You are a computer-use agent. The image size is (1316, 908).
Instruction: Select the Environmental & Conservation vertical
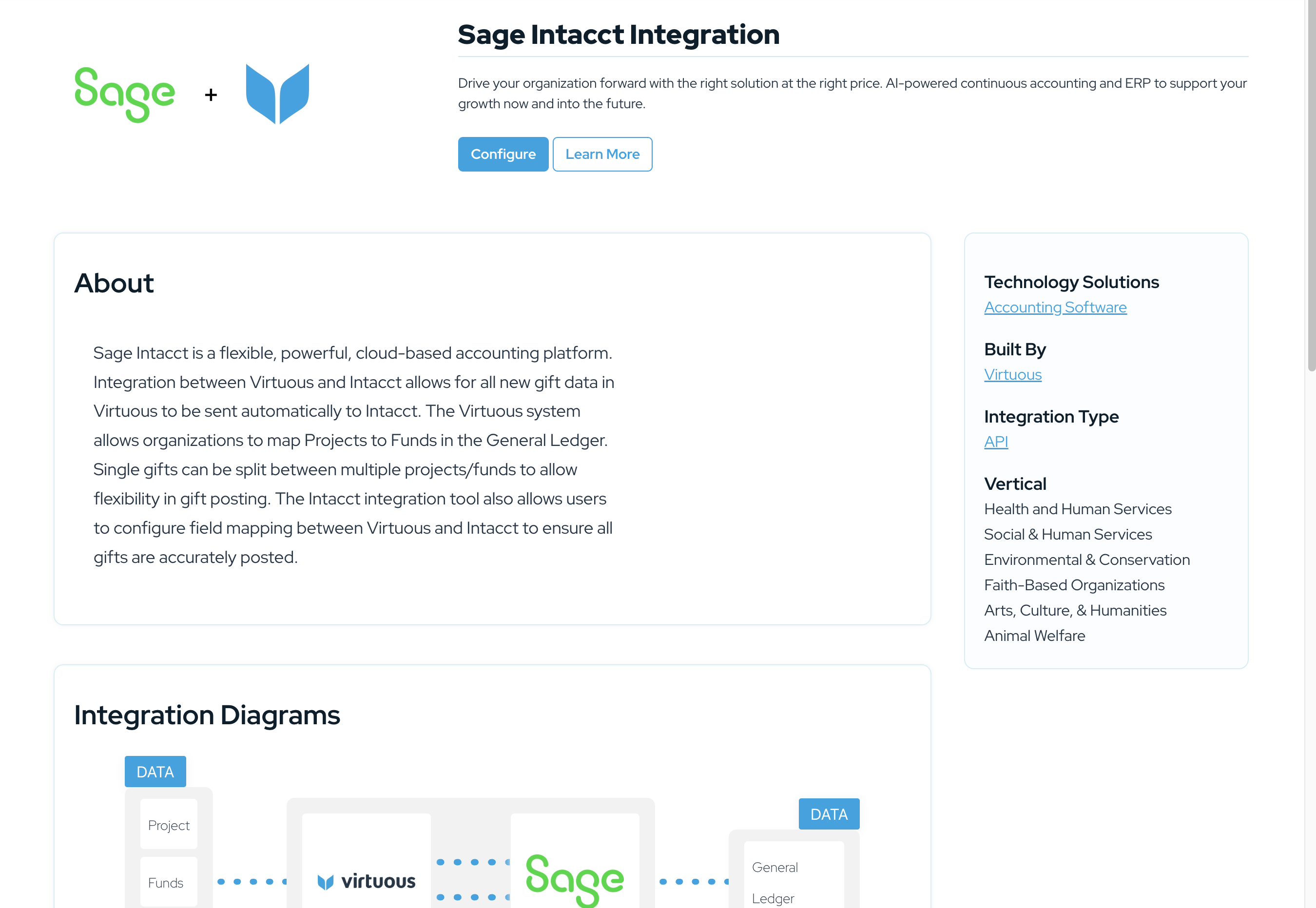(1086, 559)
